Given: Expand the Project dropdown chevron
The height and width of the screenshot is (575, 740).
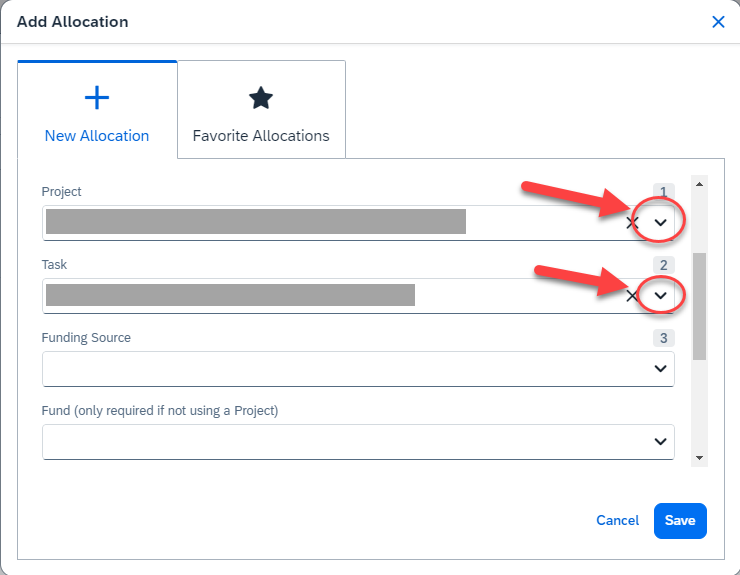Looking at the screenshot, I should click(660, 223).
